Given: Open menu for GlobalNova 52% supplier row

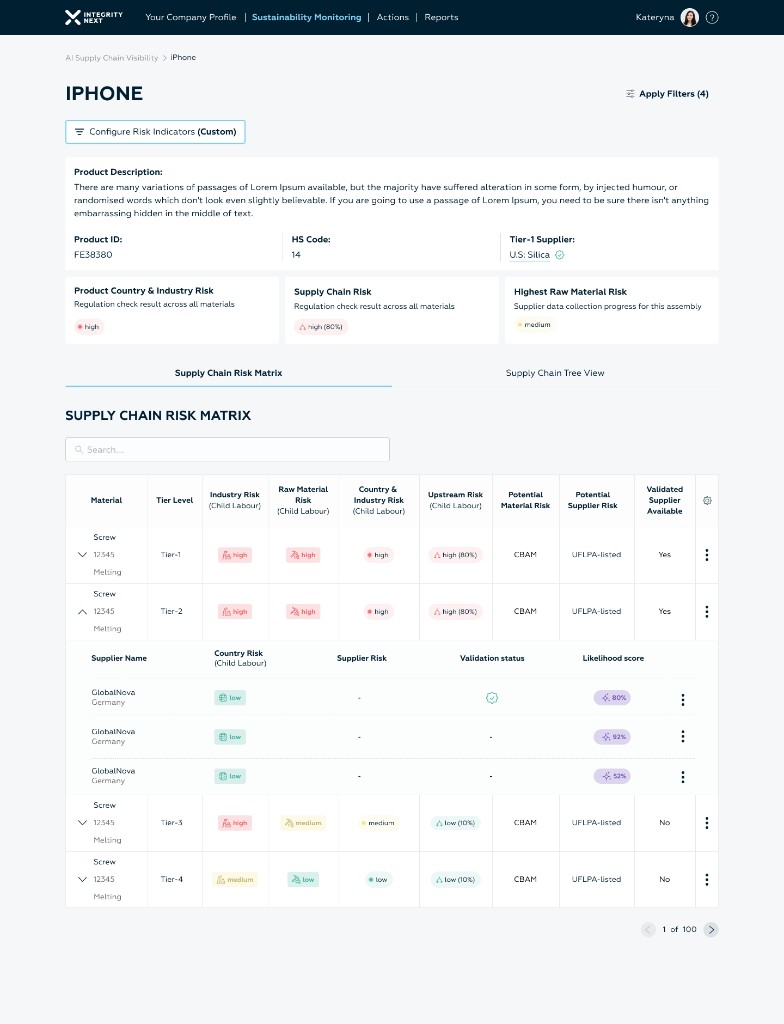Looking at the screenshot, I should coord(683,776).
